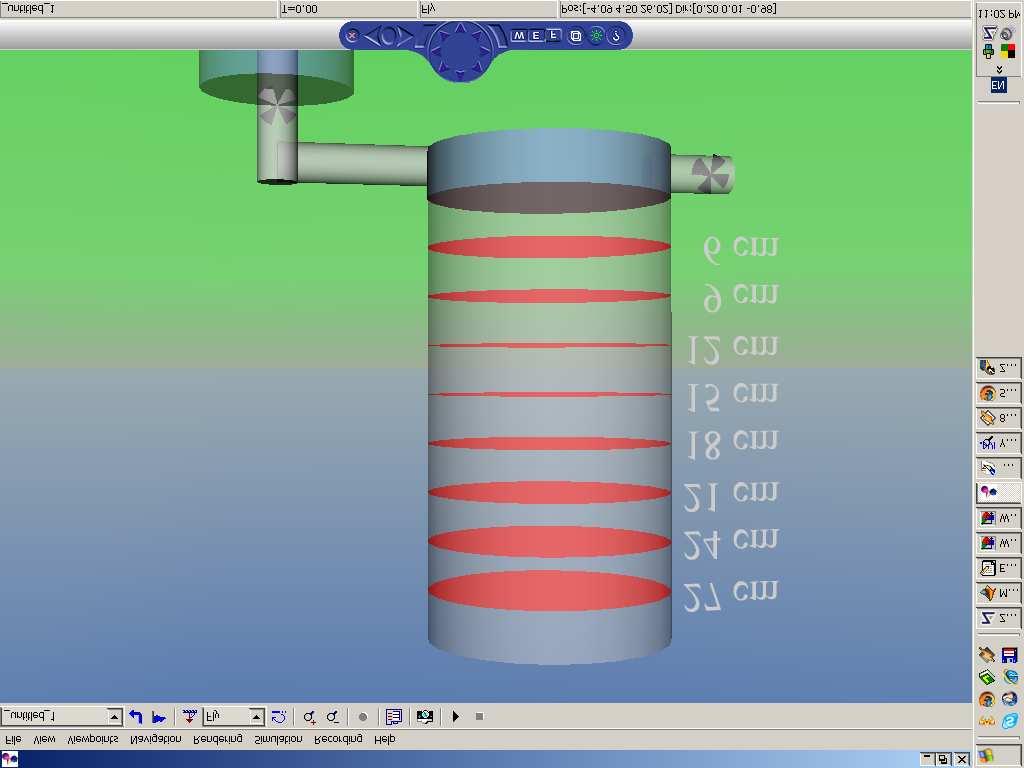Click the round viewpoint eye between the navigation arrows

(x=391, y=37)
